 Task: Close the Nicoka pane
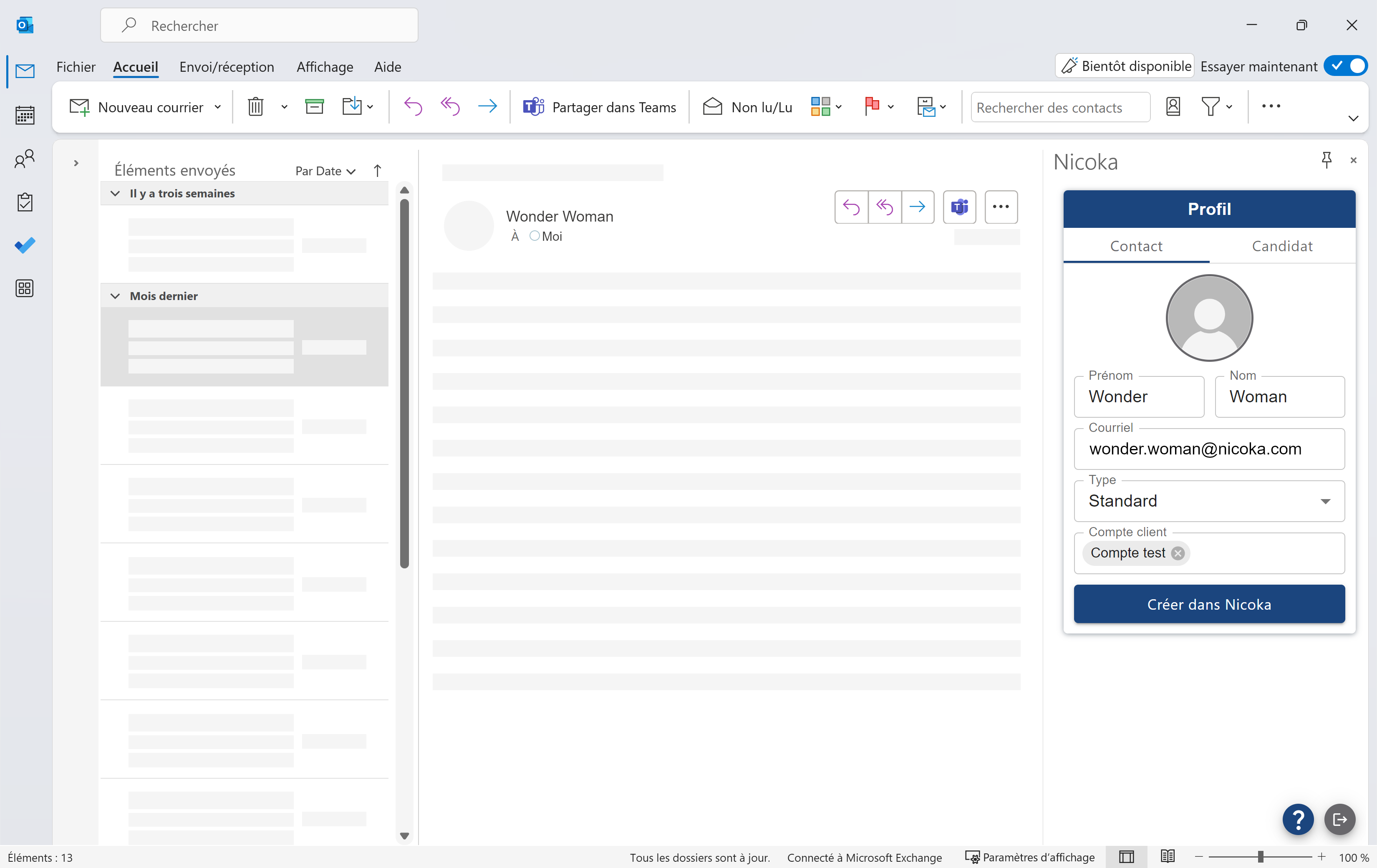click(x=1354, y=161)
